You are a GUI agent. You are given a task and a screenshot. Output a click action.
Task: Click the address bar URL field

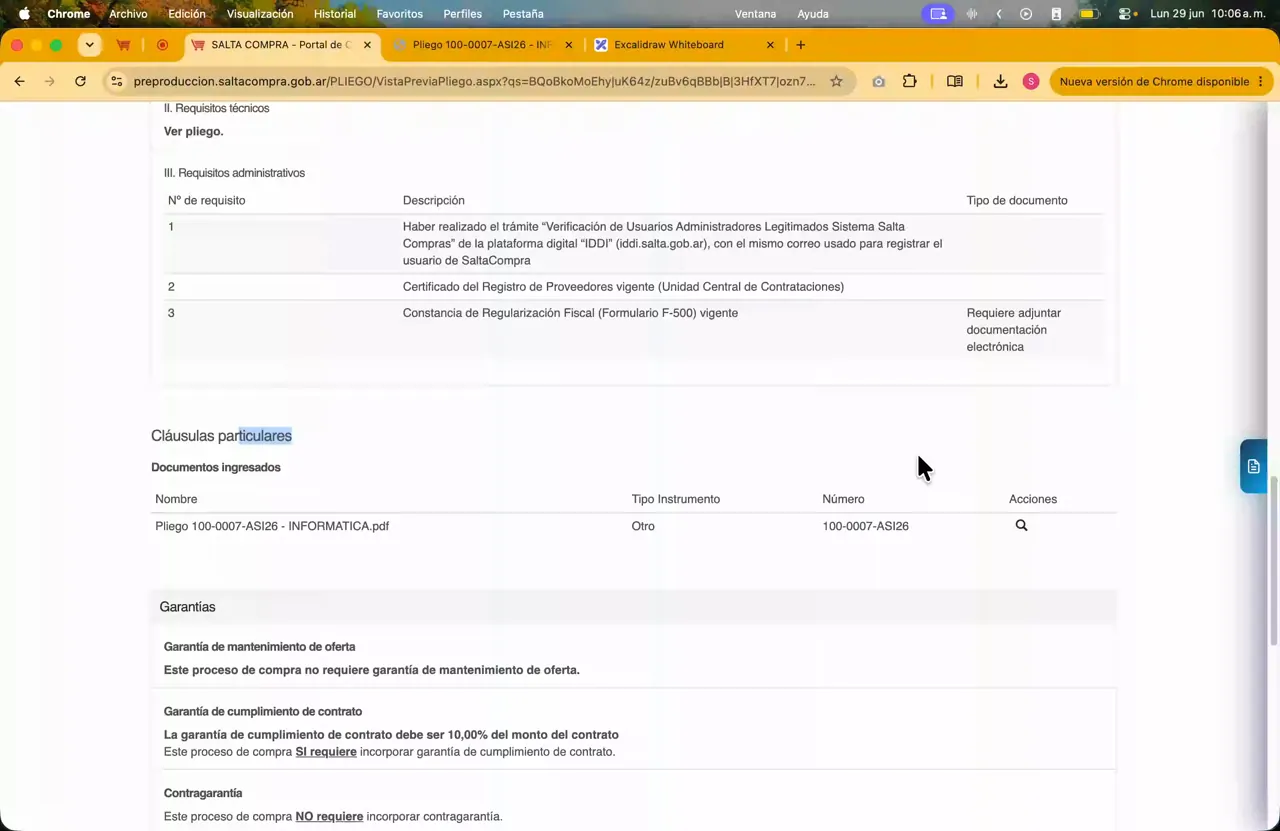[x=475, y=81]
